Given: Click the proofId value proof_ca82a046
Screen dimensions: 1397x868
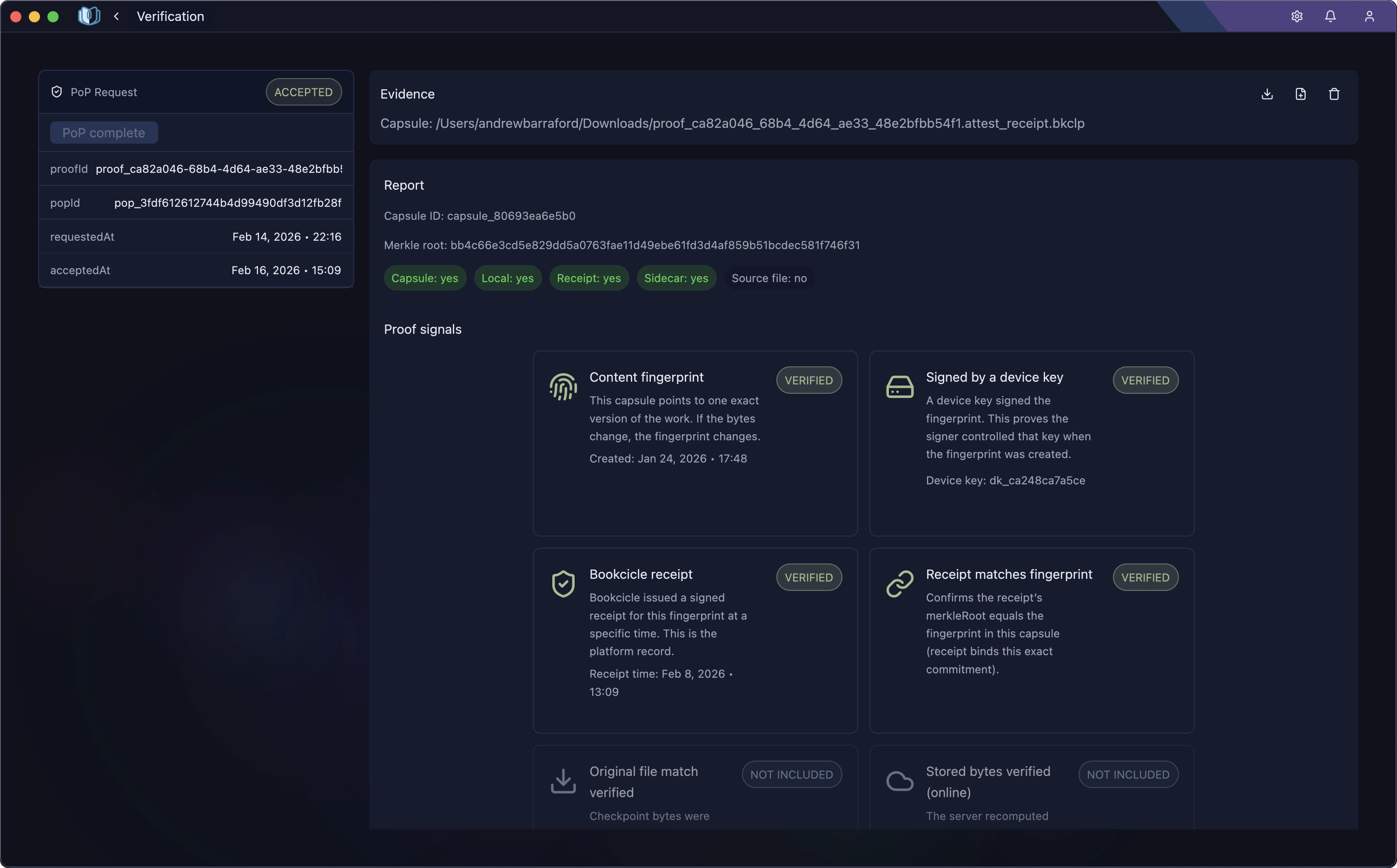Looking at the screenshot, I should point(218,169).
